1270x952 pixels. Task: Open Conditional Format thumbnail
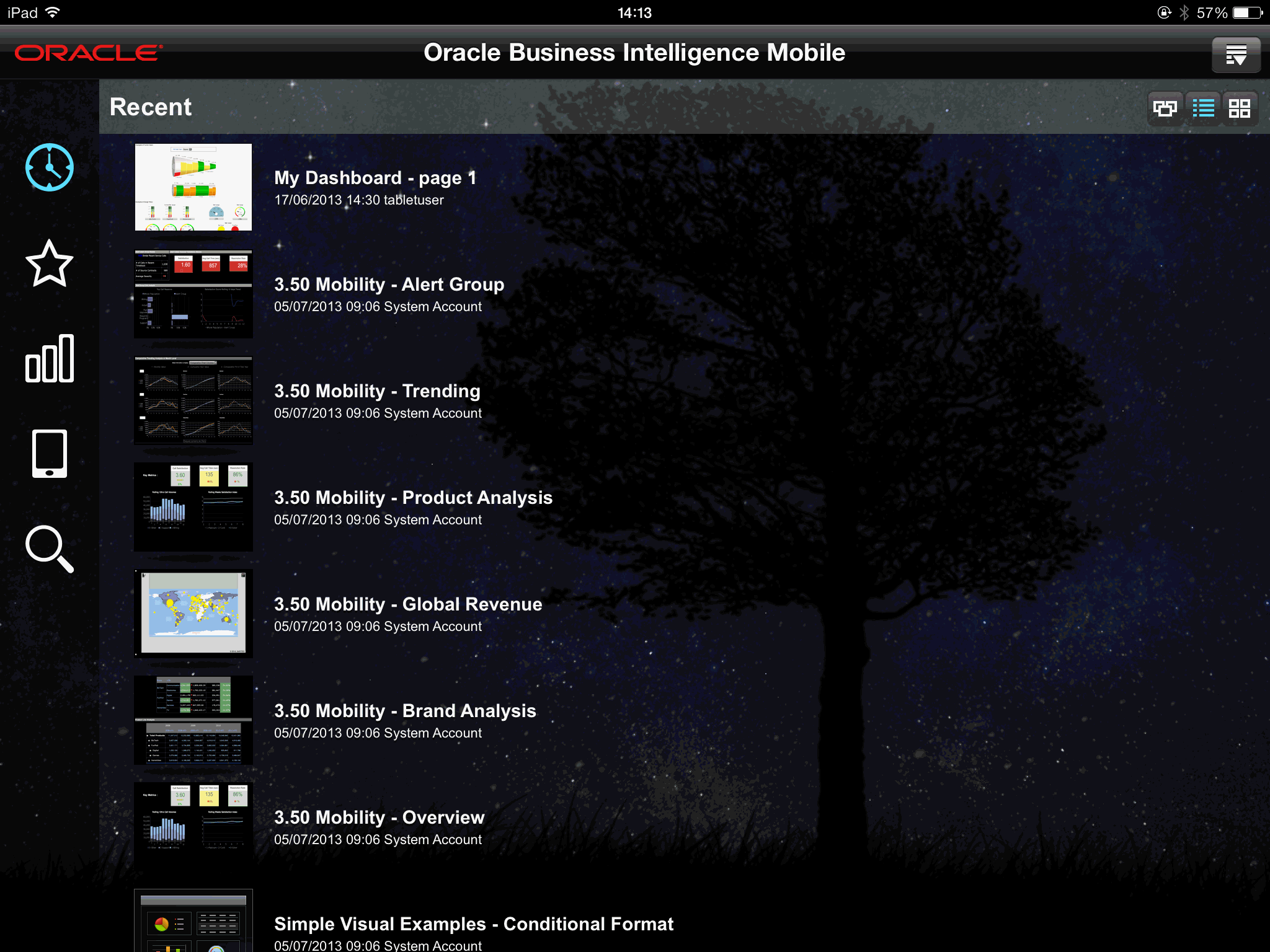click(193, 921)
